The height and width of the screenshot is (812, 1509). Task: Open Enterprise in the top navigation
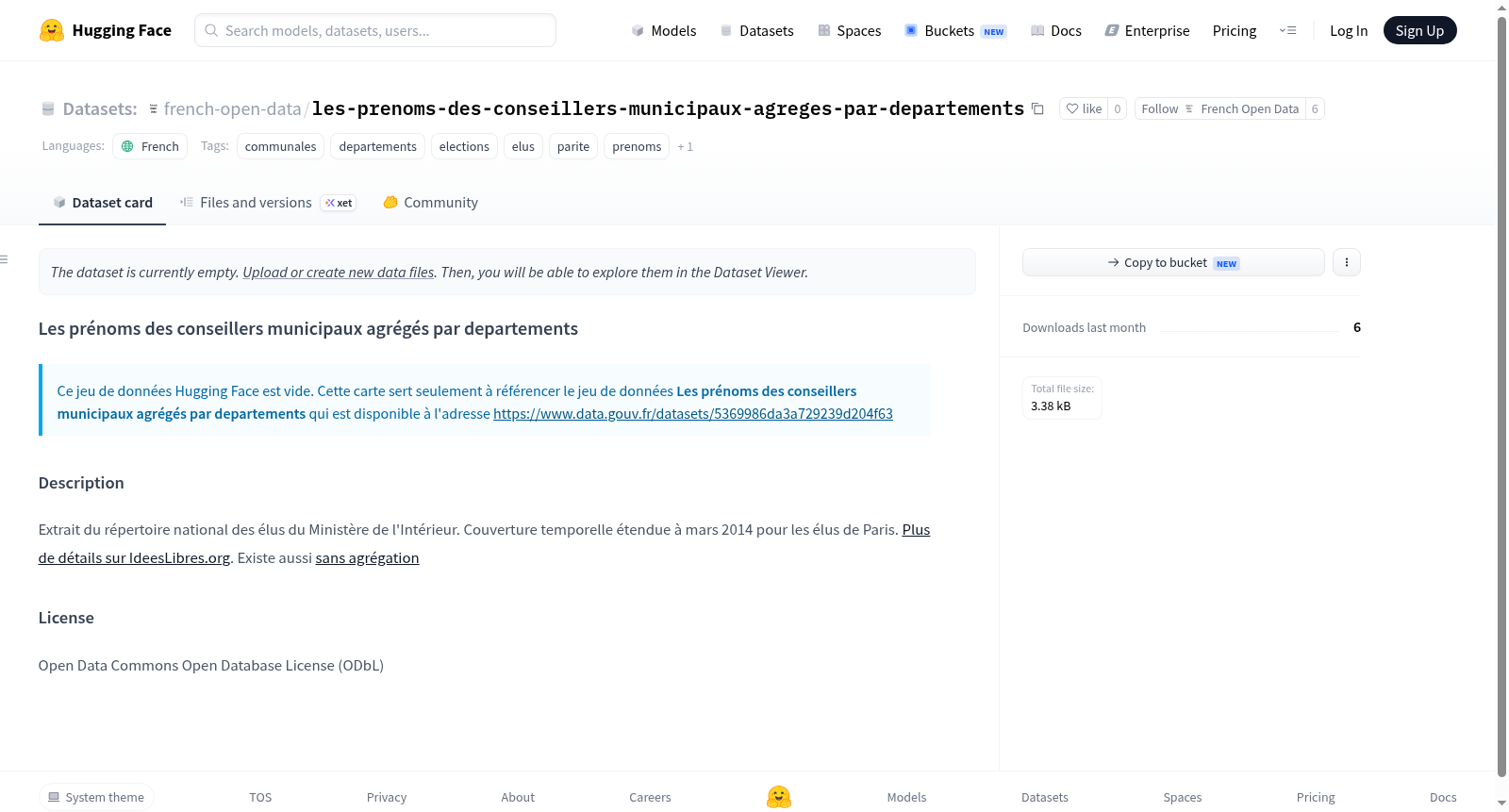tap(1147, 30)
